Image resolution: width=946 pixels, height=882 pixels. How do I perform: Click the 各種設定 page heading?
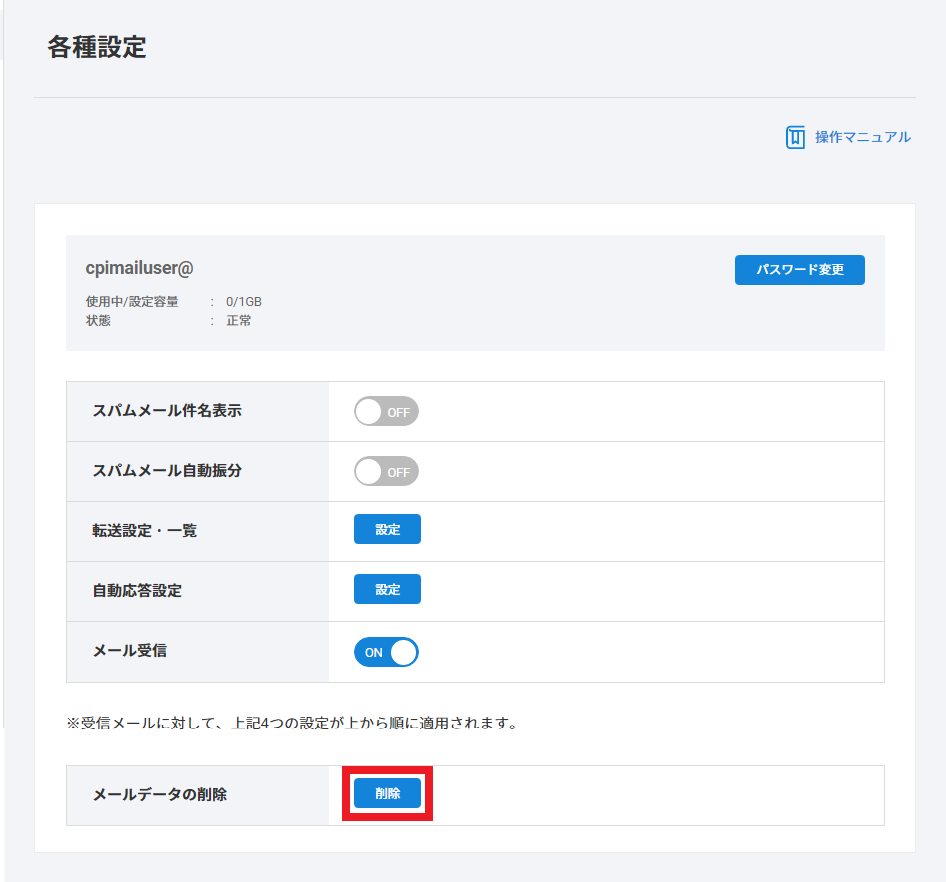(97, 47)
